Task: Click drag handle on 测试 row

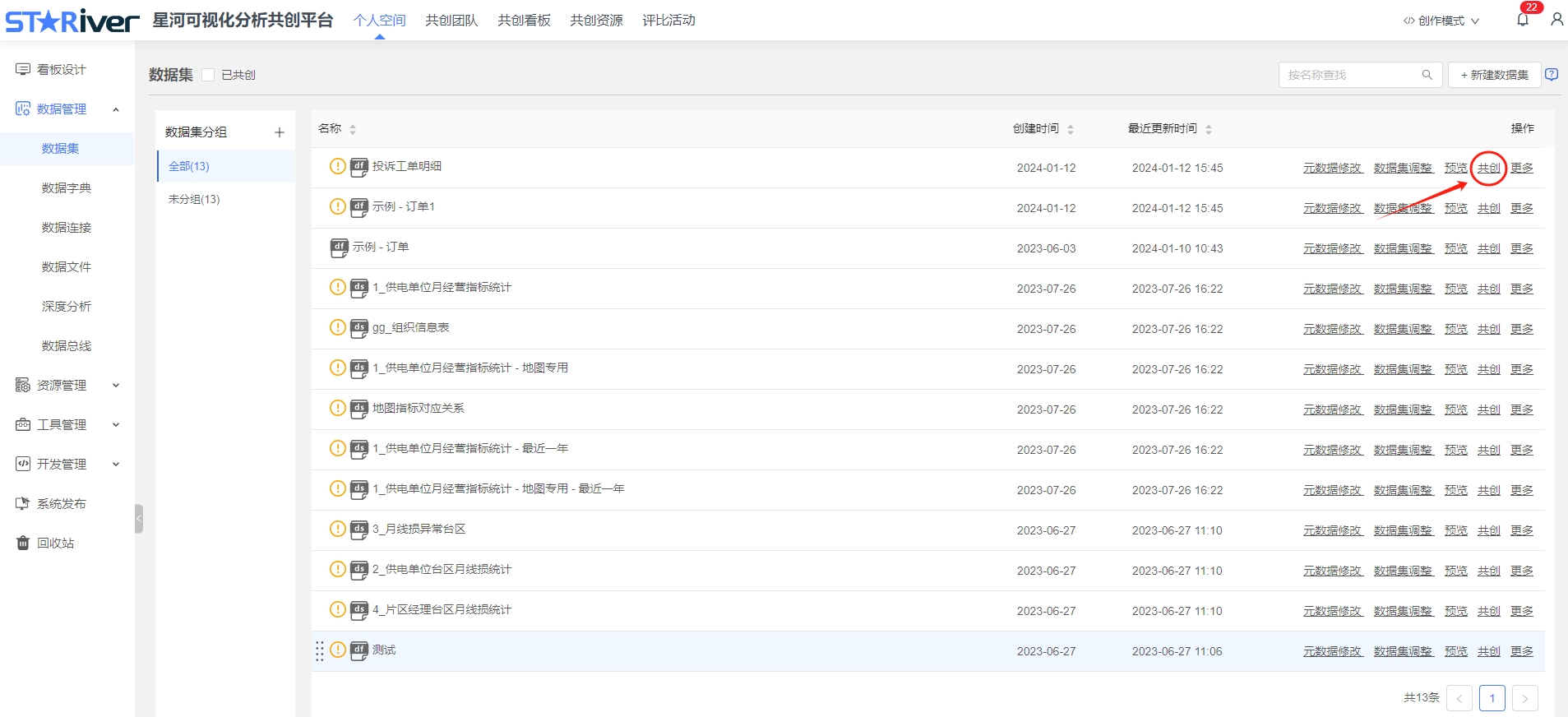Action: 320,651
